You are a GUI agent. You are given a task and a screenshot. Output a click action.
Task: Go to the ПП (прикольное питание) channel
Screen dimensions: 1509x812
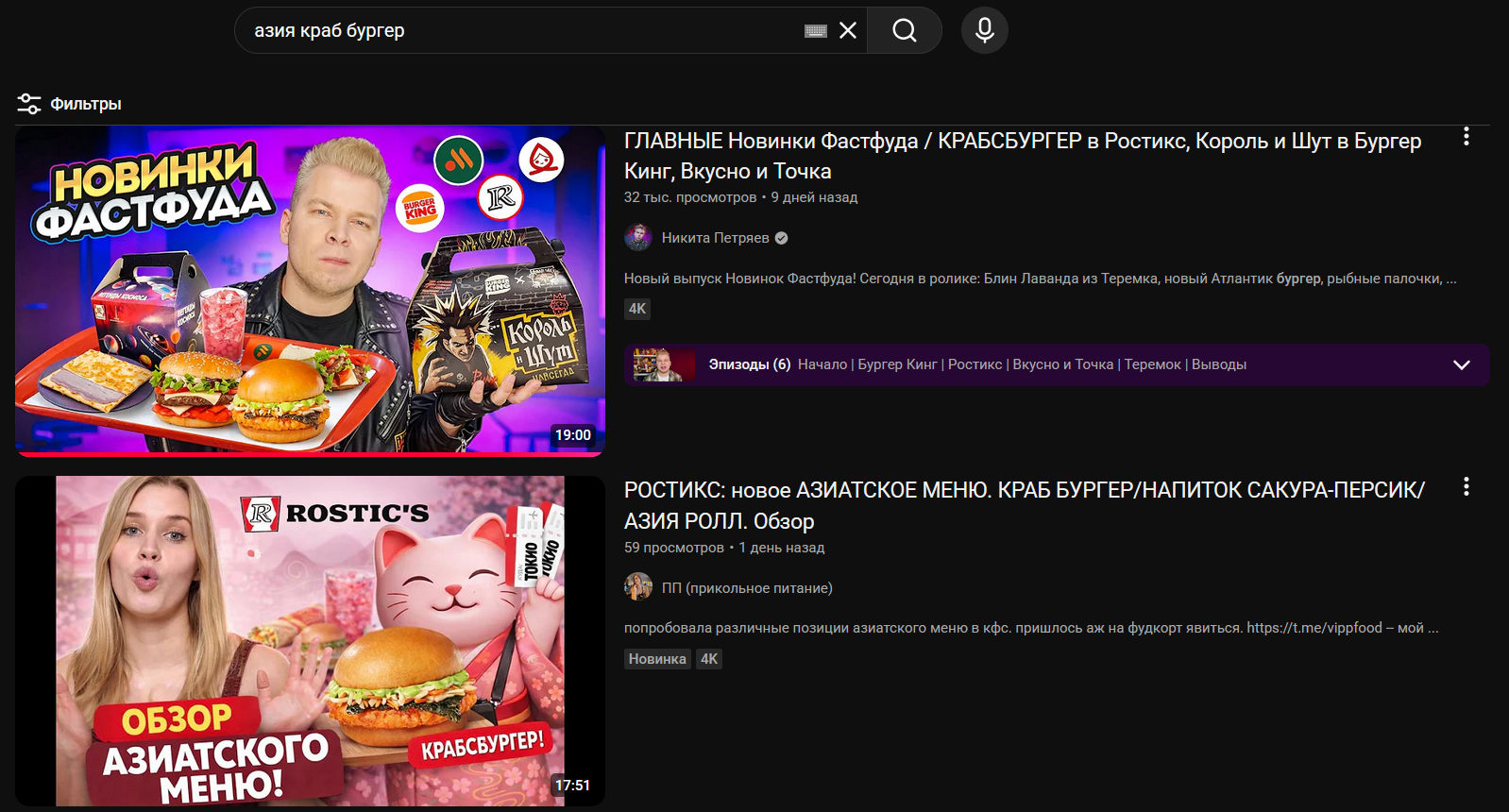(x=747, y=588)
